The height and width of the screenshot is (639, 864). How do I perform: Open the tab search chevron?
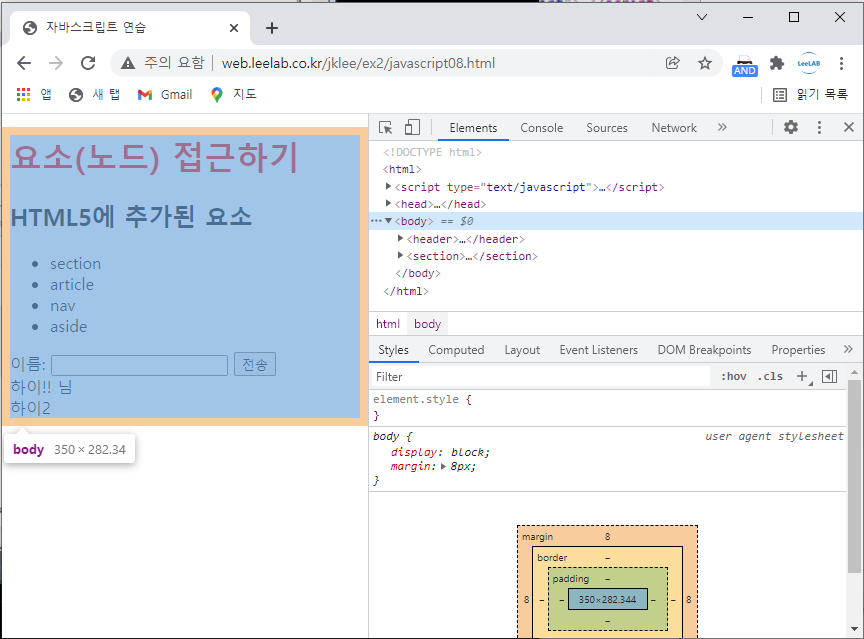[701, 17]
